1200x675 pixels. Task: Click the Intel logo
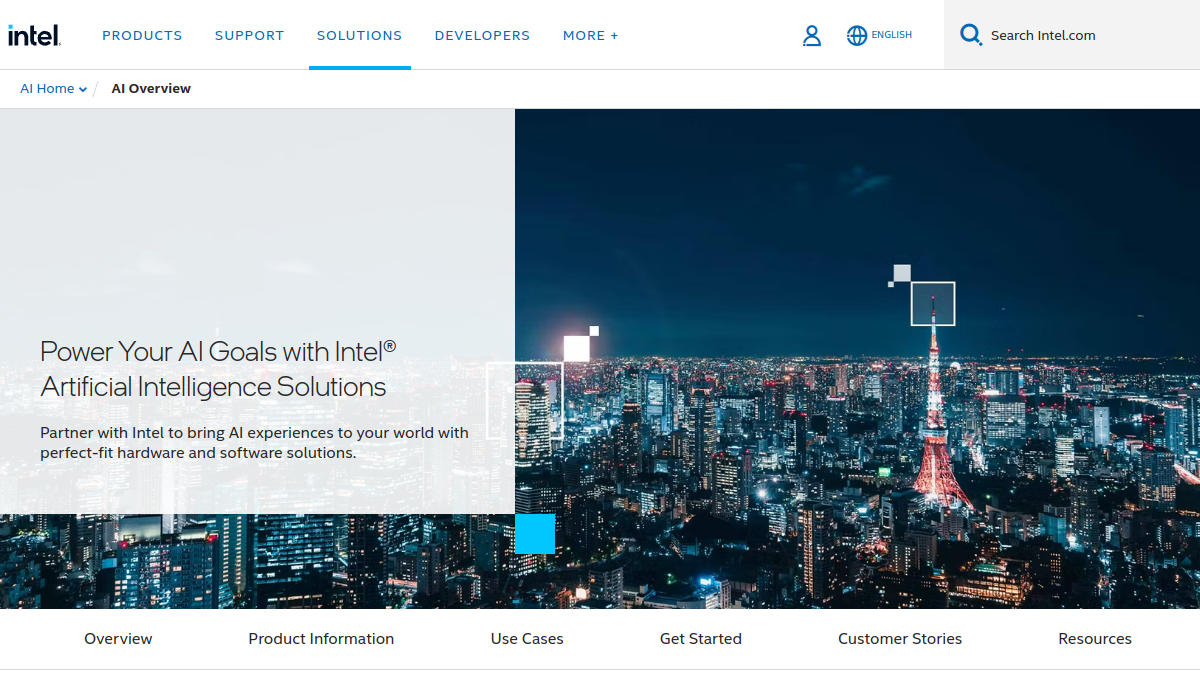pos(34,35)
